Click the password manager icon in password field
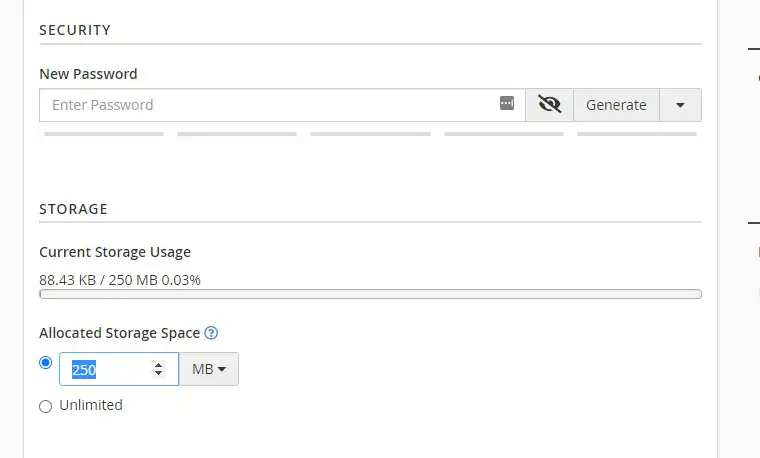 (x=507, y=103)
